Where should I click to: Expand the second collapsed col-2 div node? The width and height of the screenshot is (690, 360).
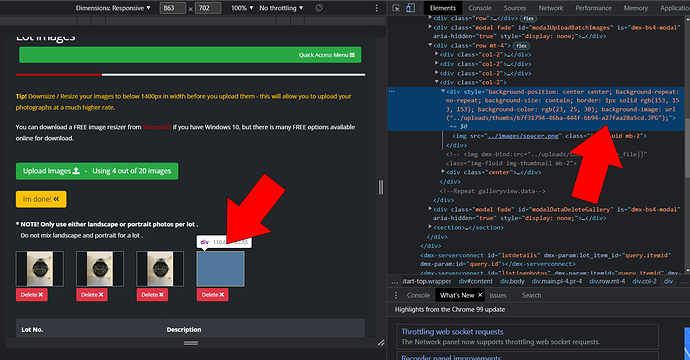click(437, 64)
